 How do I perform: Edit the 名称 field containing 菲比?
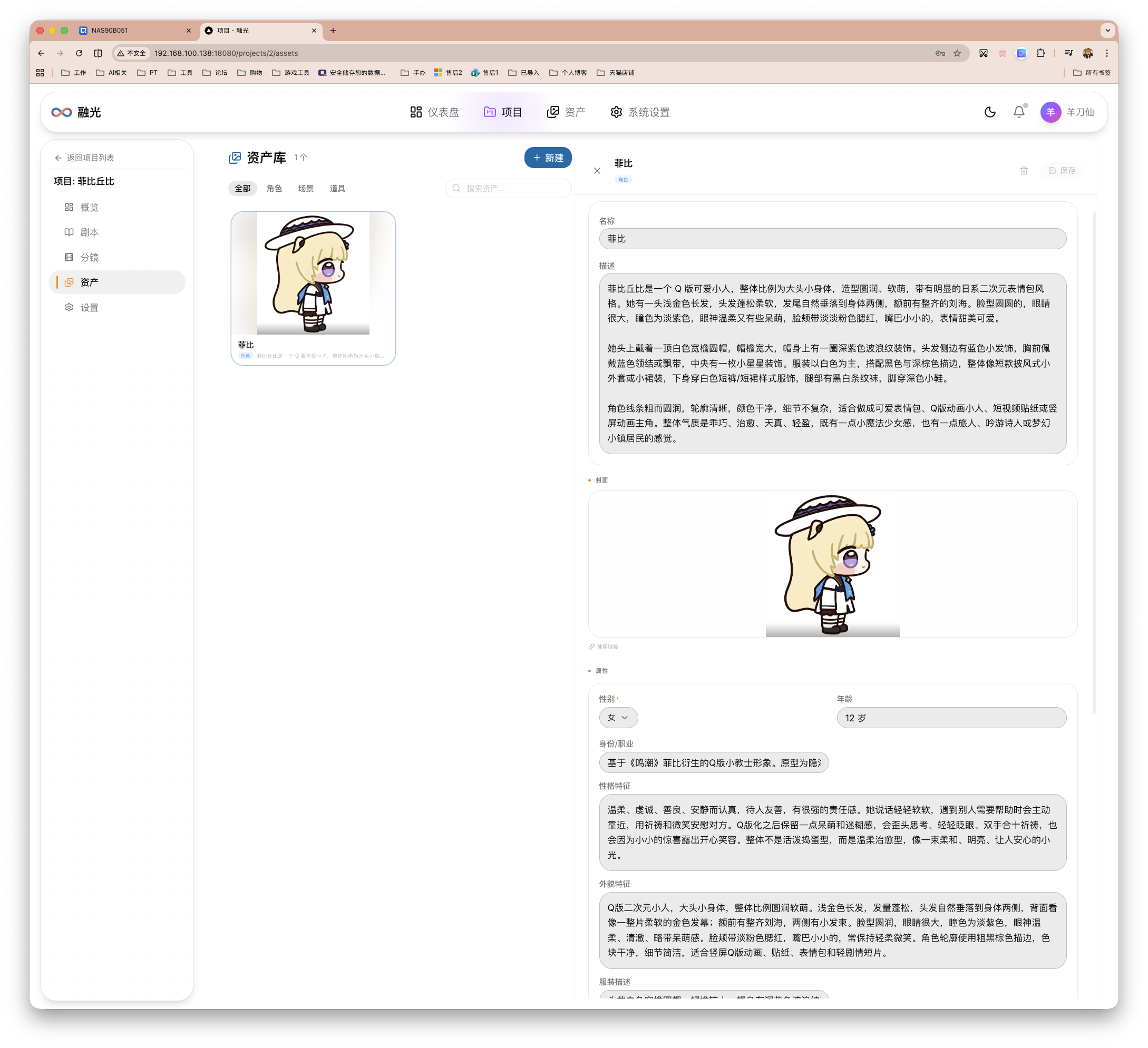(x=832, y=239)
